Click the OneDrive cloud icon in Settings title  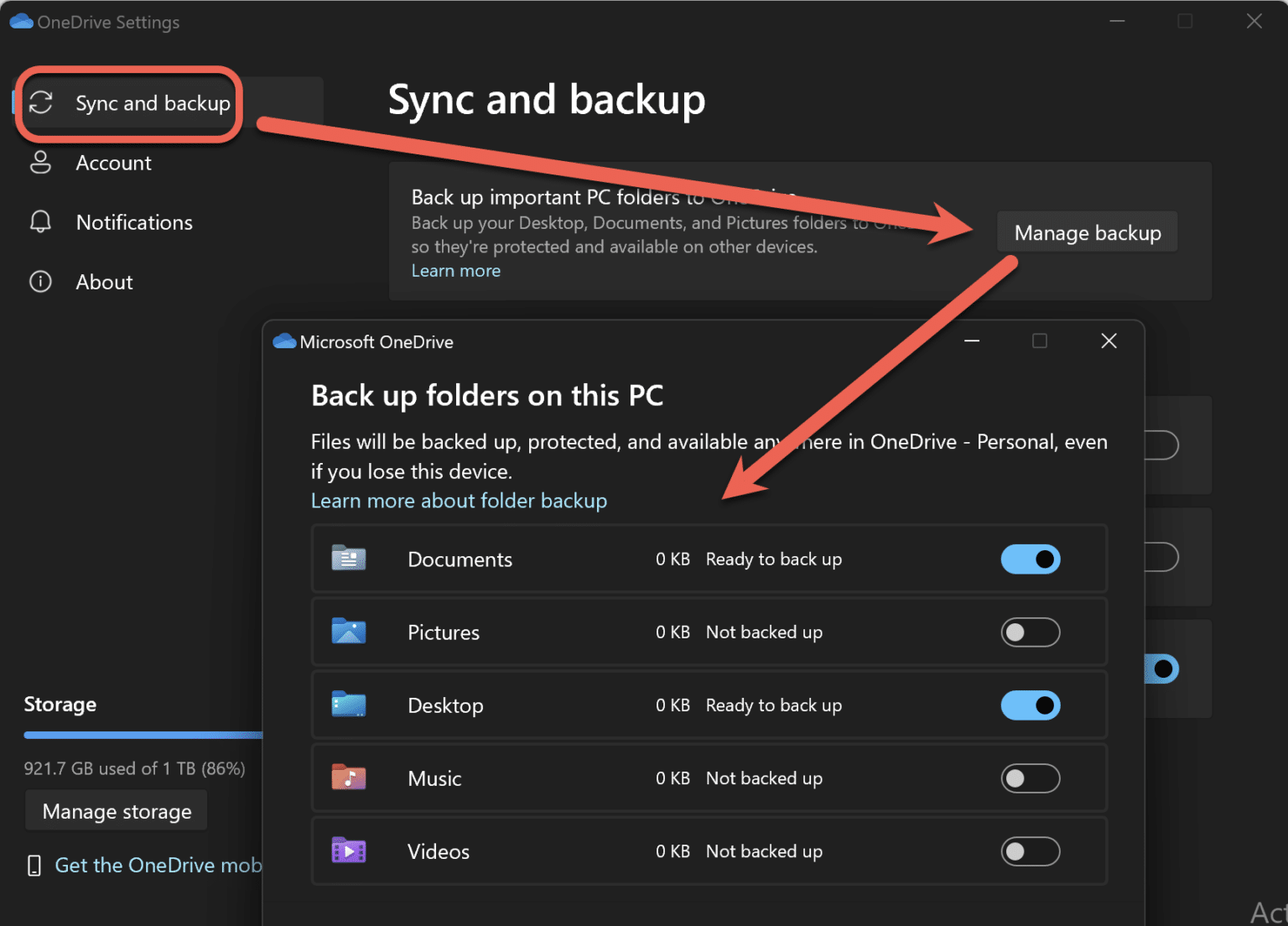(x=21, y=22)
